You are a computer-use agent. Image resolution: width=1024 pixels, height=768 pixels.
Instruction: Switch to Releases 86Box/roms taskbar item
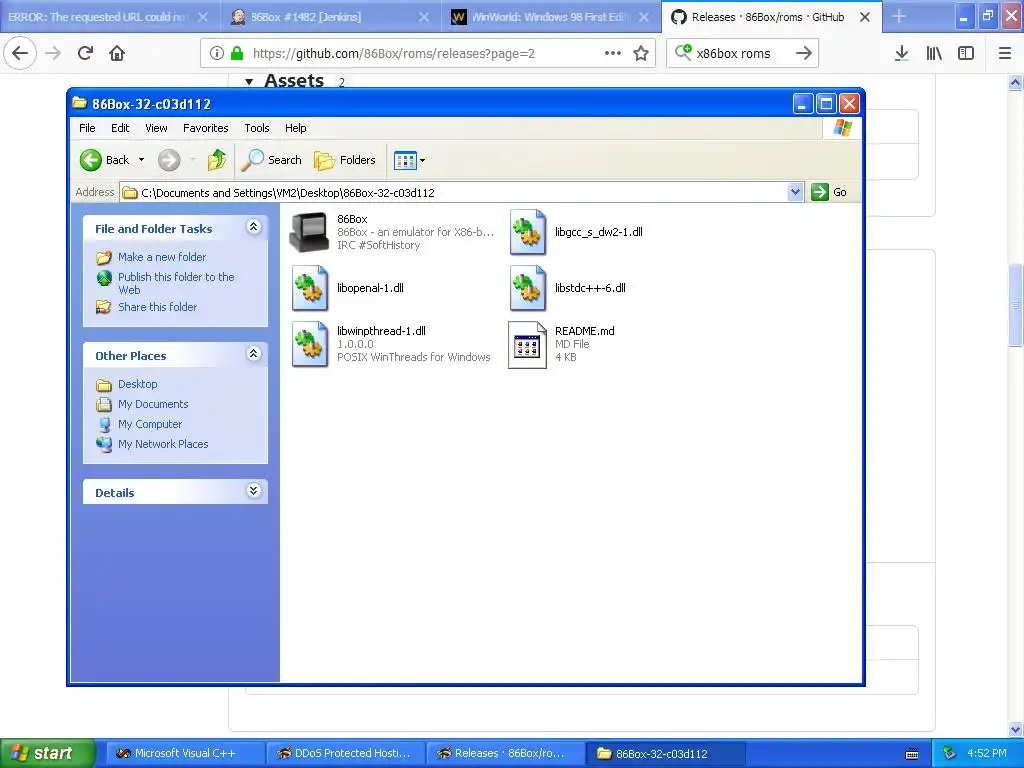pos(504,753)
